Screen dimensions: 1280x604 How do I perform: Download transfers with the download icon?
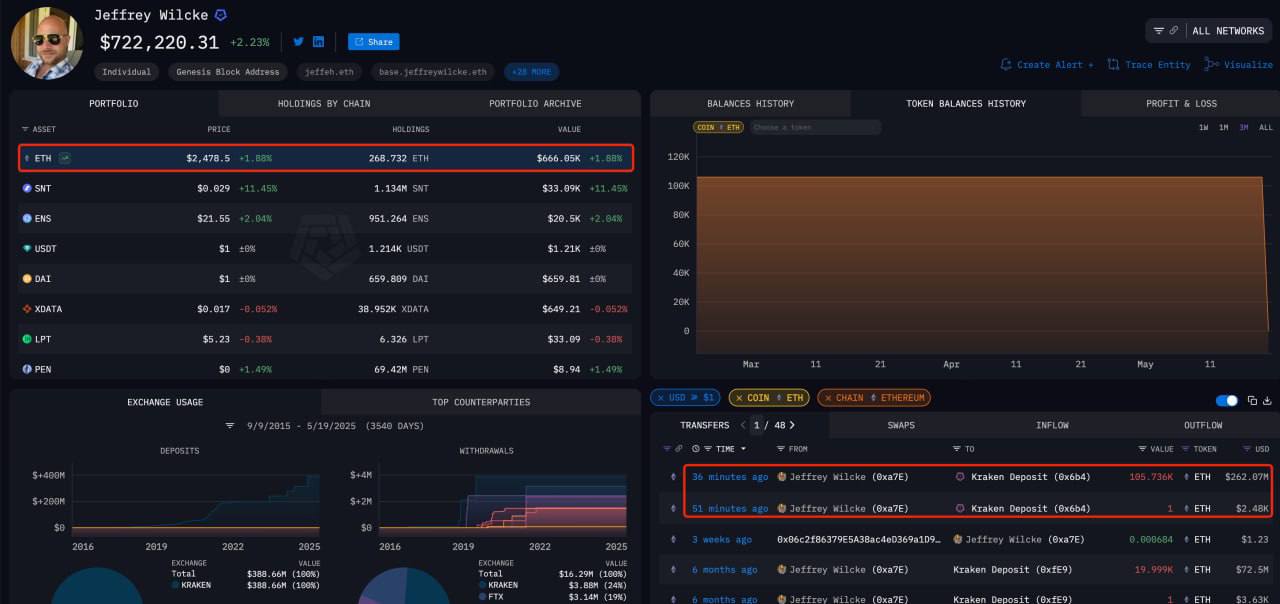coord(1267,401)
